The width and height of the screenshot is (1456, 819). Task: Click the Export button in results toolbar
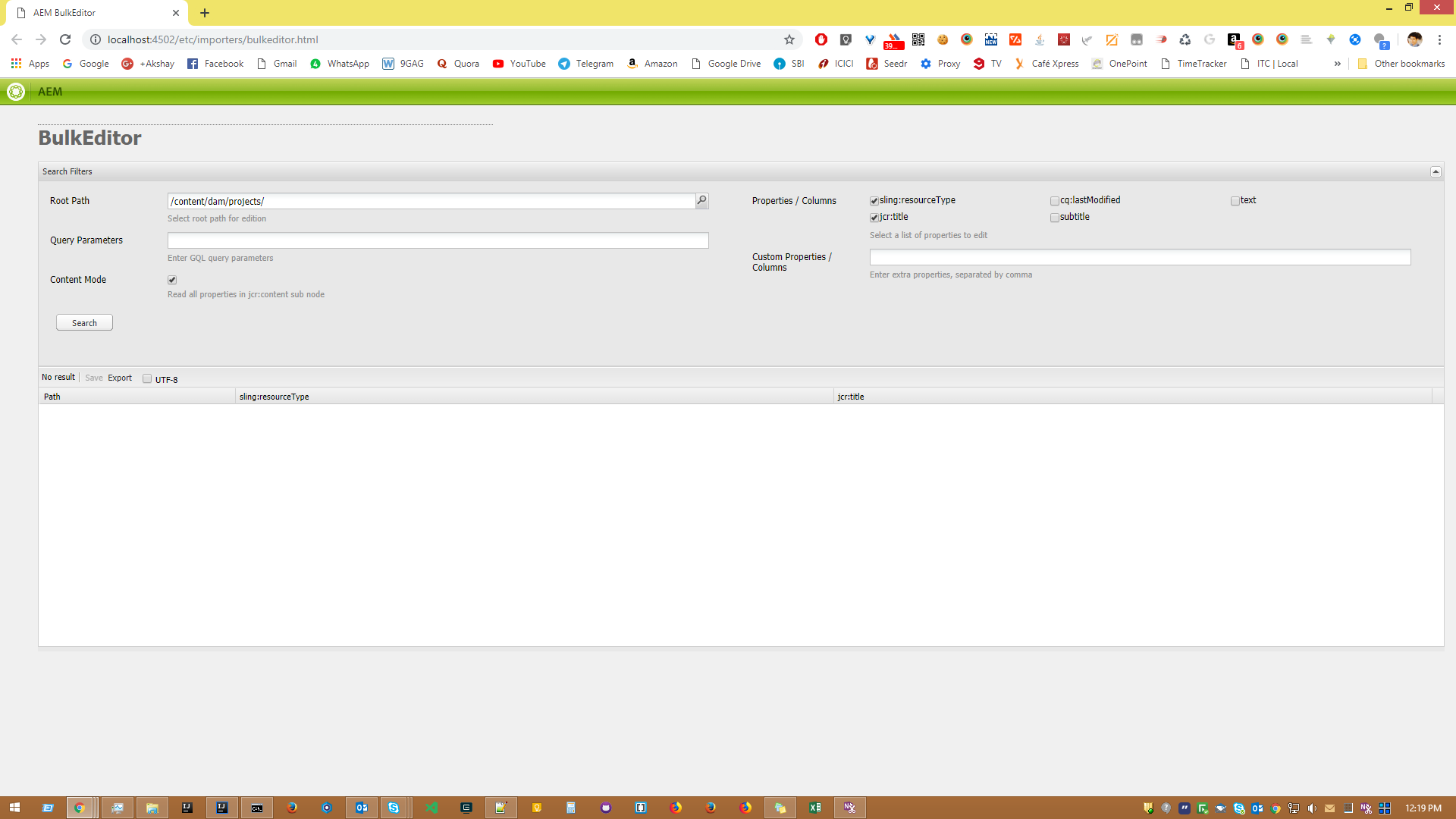click(120, 378)
